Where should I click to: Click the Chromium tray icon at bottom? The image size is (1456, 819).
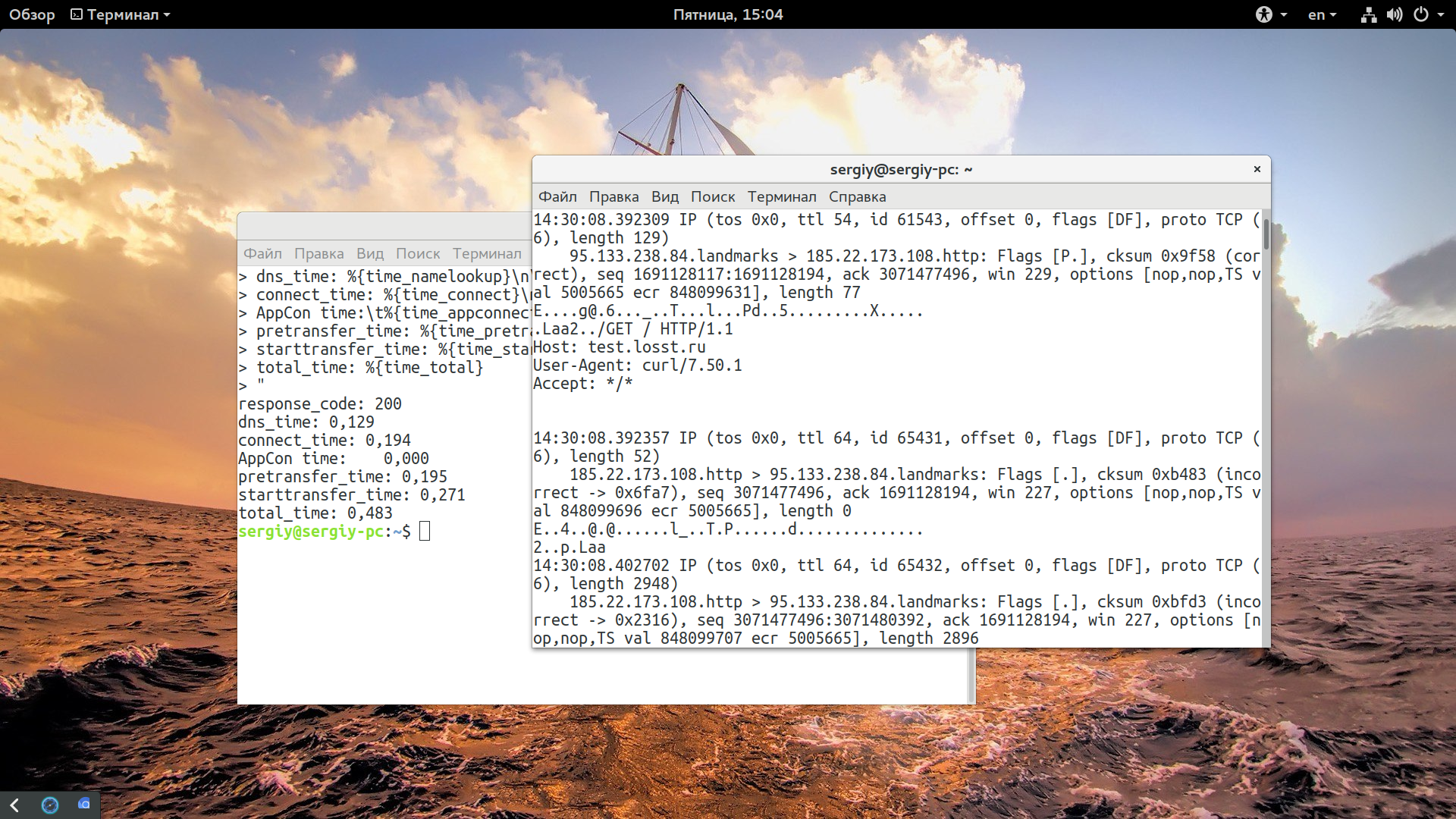click(84, 804)
